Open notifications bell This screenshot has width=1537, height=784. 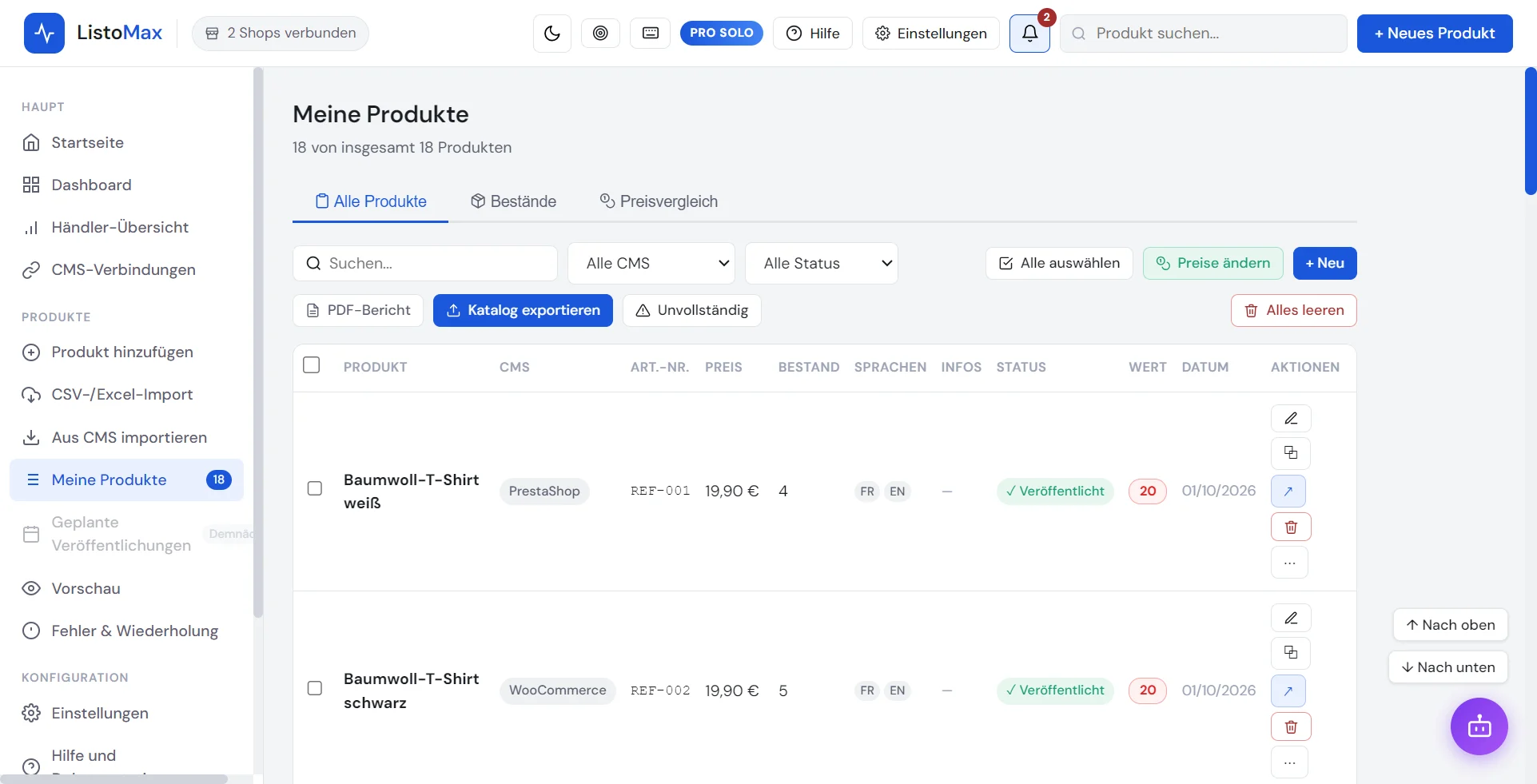[x=1029, y=34]
